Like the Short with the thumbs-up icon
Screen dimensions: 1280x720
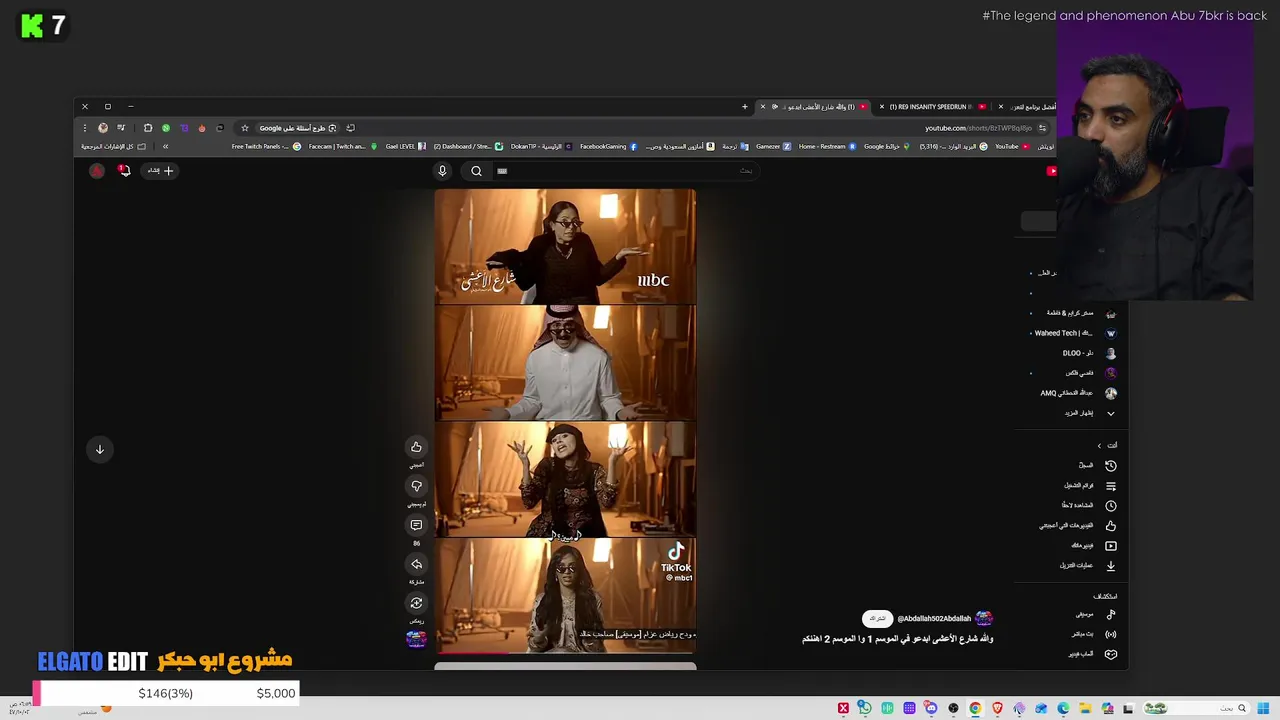(x=416, y=447)
